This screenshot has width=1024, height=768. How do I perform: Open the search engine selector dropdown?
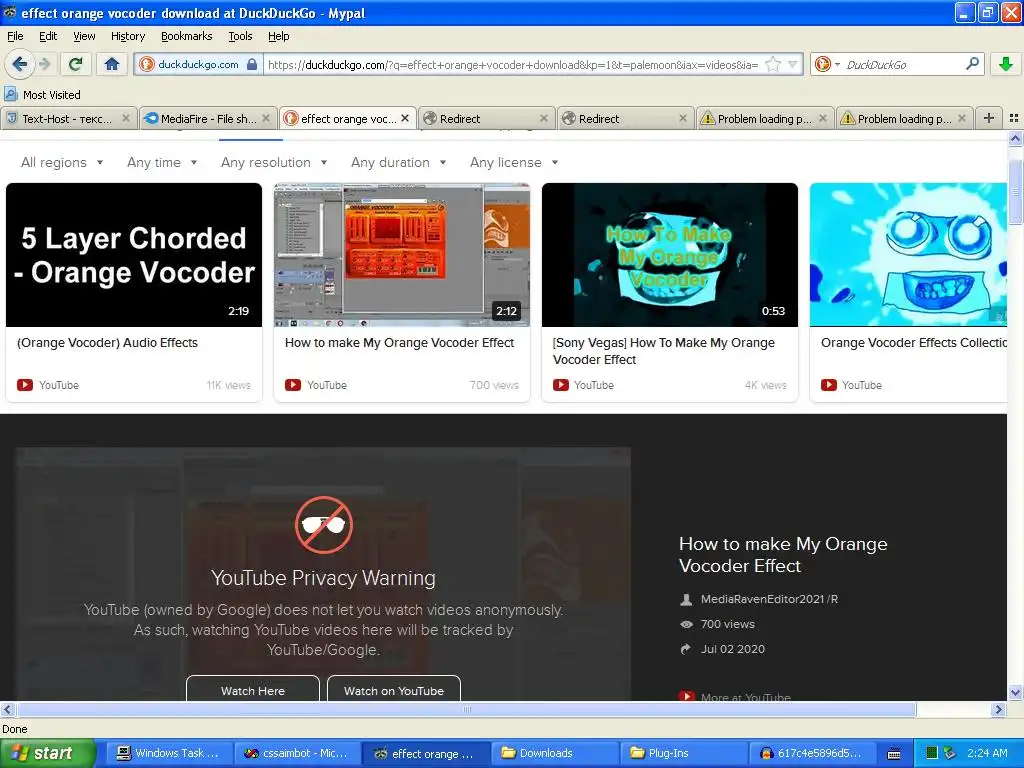(827, 64)
